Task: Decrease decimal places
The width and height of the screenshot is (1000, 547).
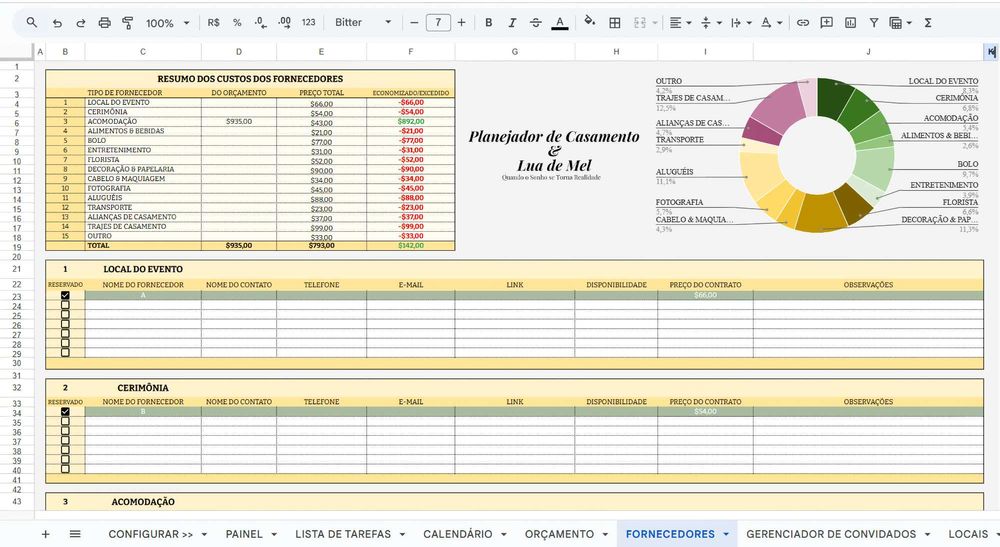Action: pyautogui.click(x=260, y=22)
